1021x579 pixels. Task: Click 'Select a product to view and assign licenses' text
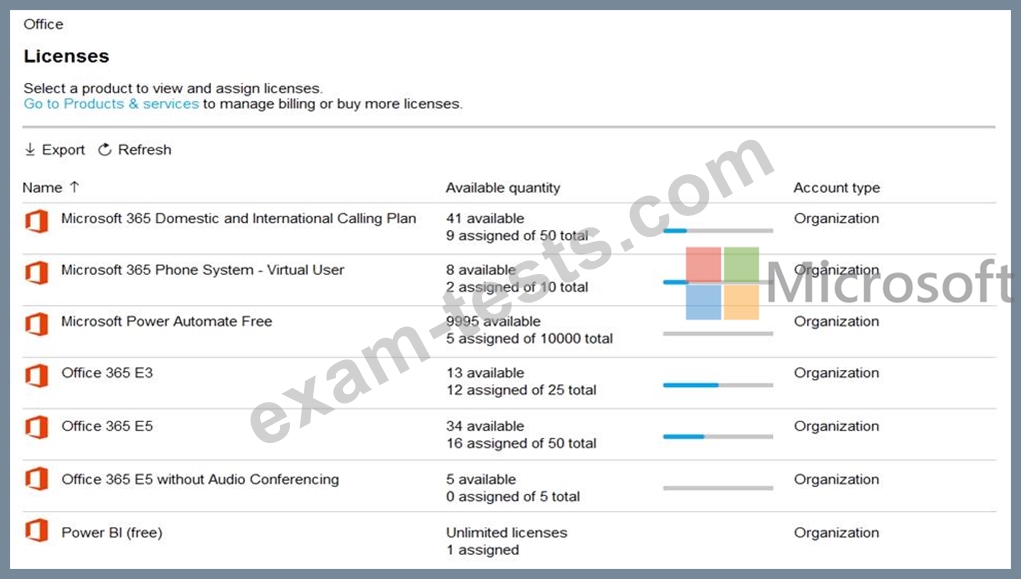tap(173, 88)
